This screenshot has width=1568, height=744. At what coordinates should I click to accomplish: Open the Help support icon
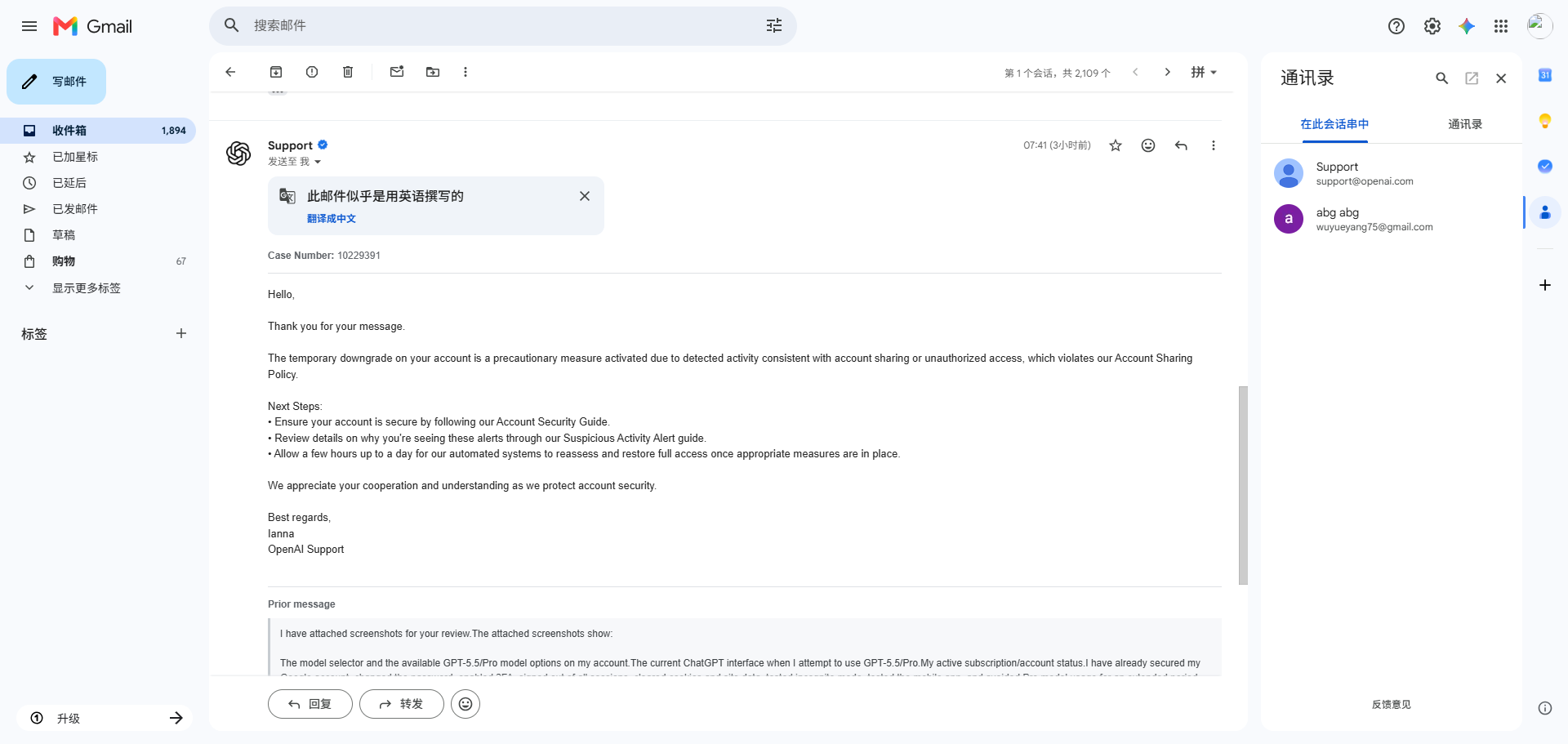(1396, 26)
